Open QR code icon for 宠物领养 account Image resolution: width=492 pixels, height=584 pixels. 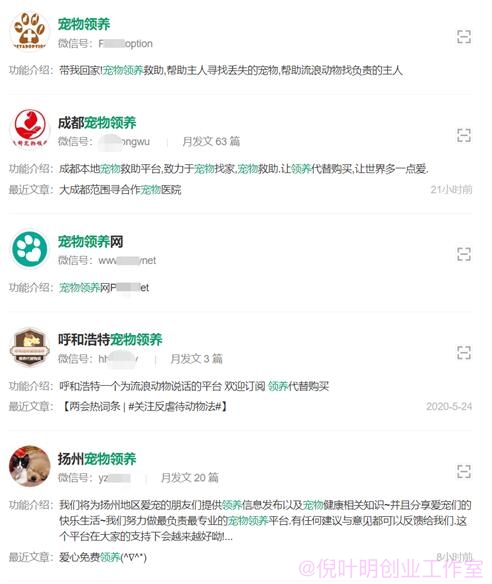click(x=464, y=36)
